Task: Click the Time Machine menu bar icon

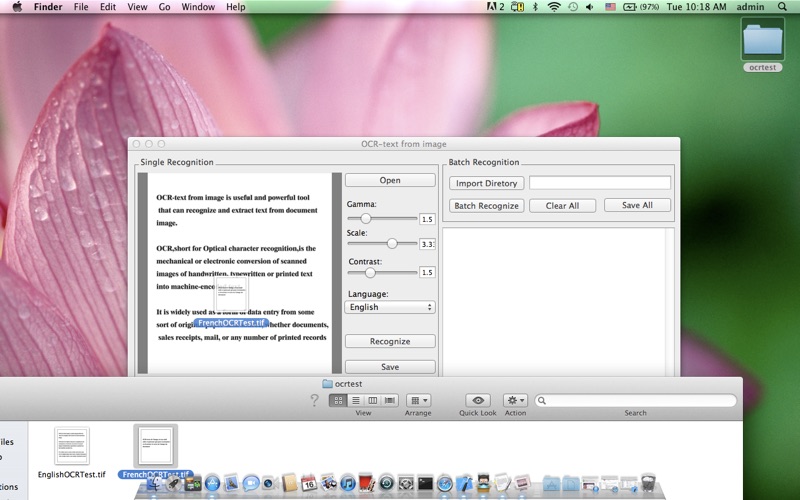Action: point(573,7)
